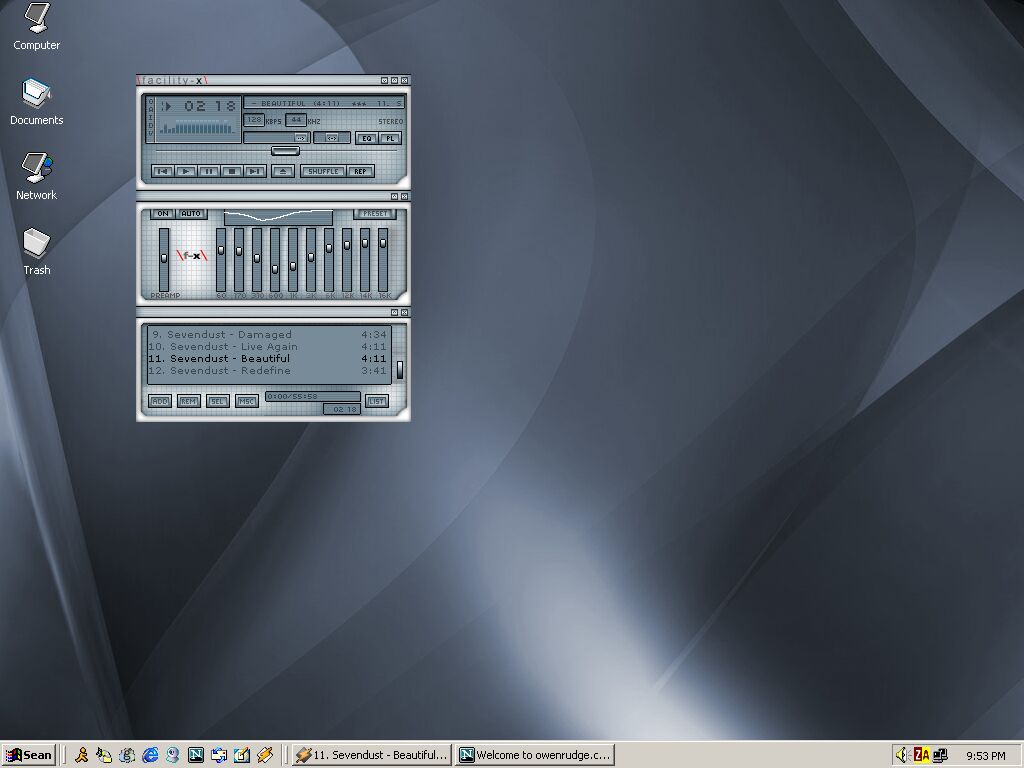Viewport: 1024px width, 768px height.
Task: Skip to the next track
Action: click(255, 171)
